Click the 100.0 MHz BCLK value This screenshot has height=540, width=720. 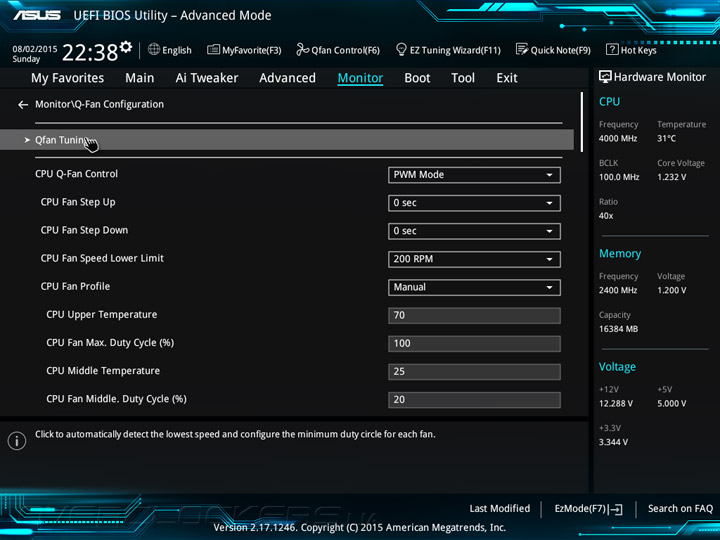[x=619, y=177]
